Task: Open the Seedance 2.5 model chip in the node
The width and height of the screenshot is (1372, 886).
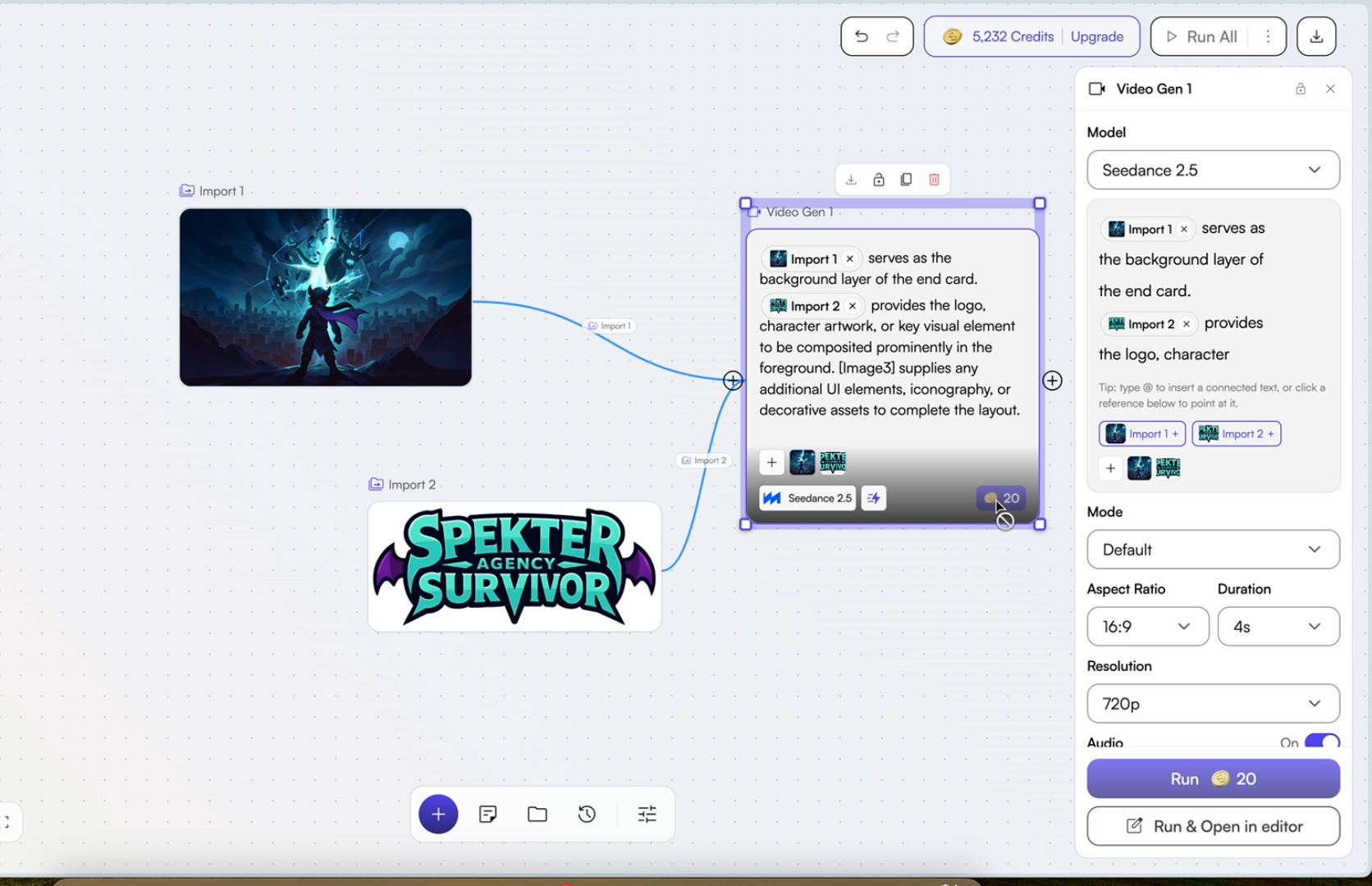Action: pyautogui.click(x=807, y=498)
